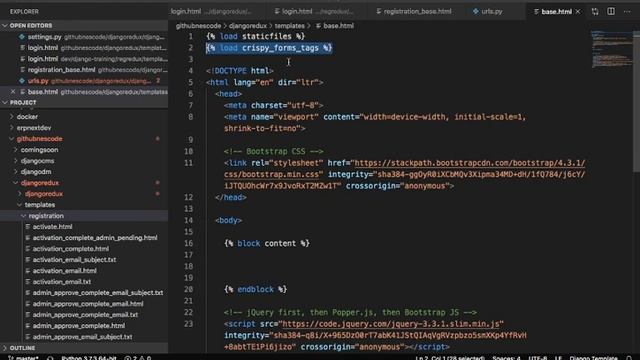This screenshot has height=360, width=640.
Task: Click the jQuery slim script URL on line 23
Action: 391,324
